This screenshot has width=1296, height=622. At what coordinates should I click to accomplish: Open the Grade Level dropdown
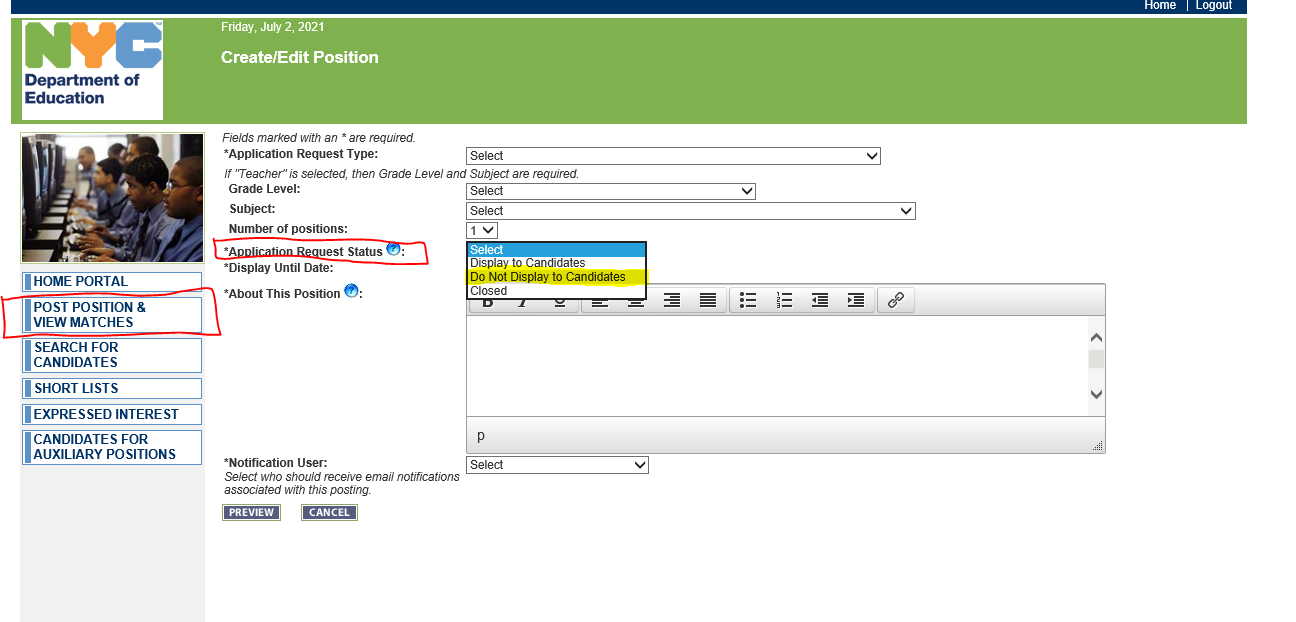pyautogui.click(x=610, y=190)
